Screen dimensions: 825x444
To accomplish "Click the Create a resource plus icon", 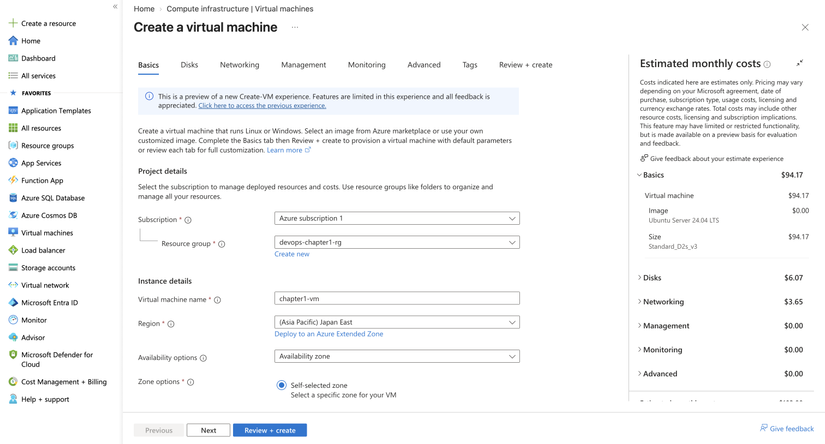I will pyautogui.click(x=13, y=23).
